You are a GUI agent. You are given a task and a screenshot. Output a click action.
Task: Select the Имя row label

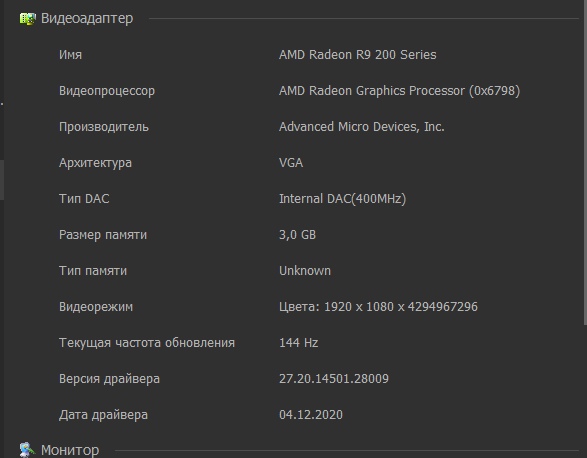point(70,55)
